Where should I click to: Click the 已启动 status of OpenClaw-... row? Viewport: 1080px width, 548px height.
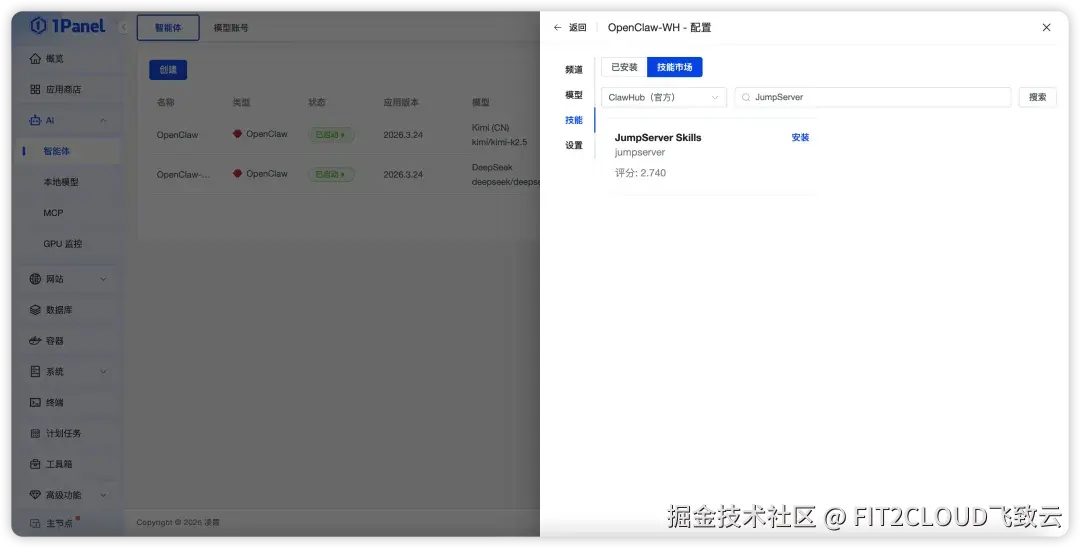pos(331,174)
